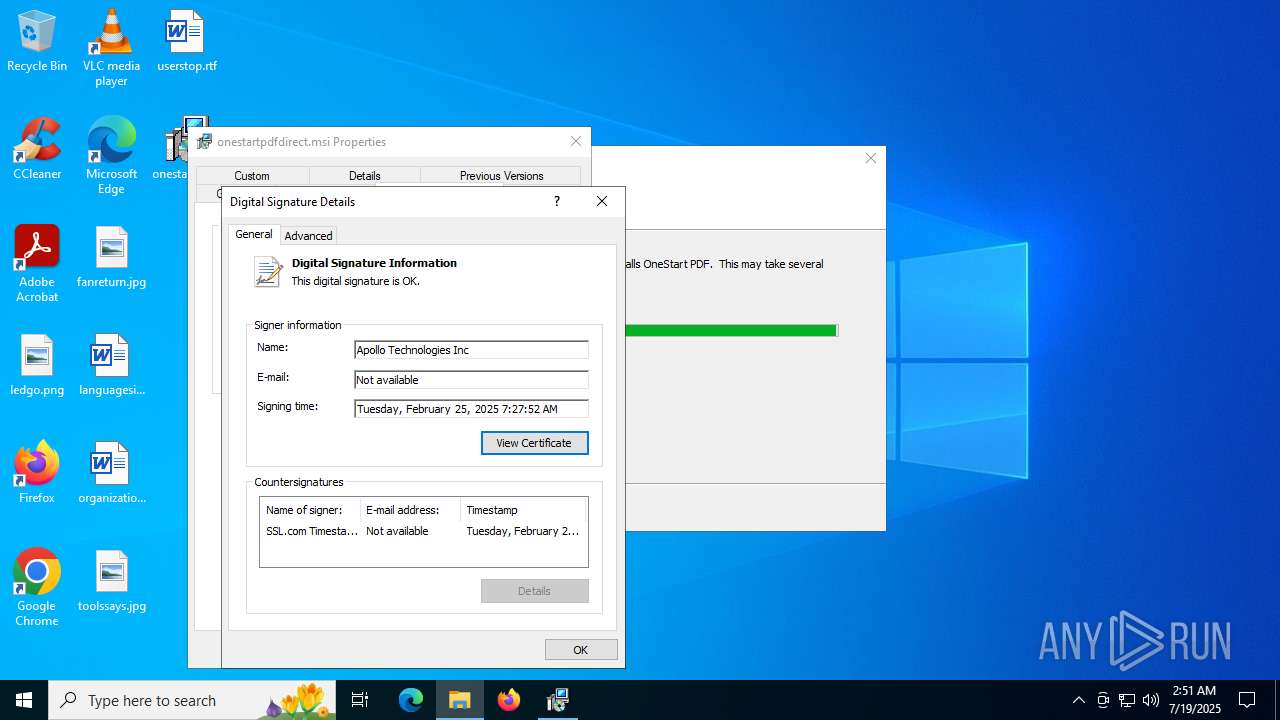Click the green installer progress bar
1280x720 pixels.
(x=731, y=330)
